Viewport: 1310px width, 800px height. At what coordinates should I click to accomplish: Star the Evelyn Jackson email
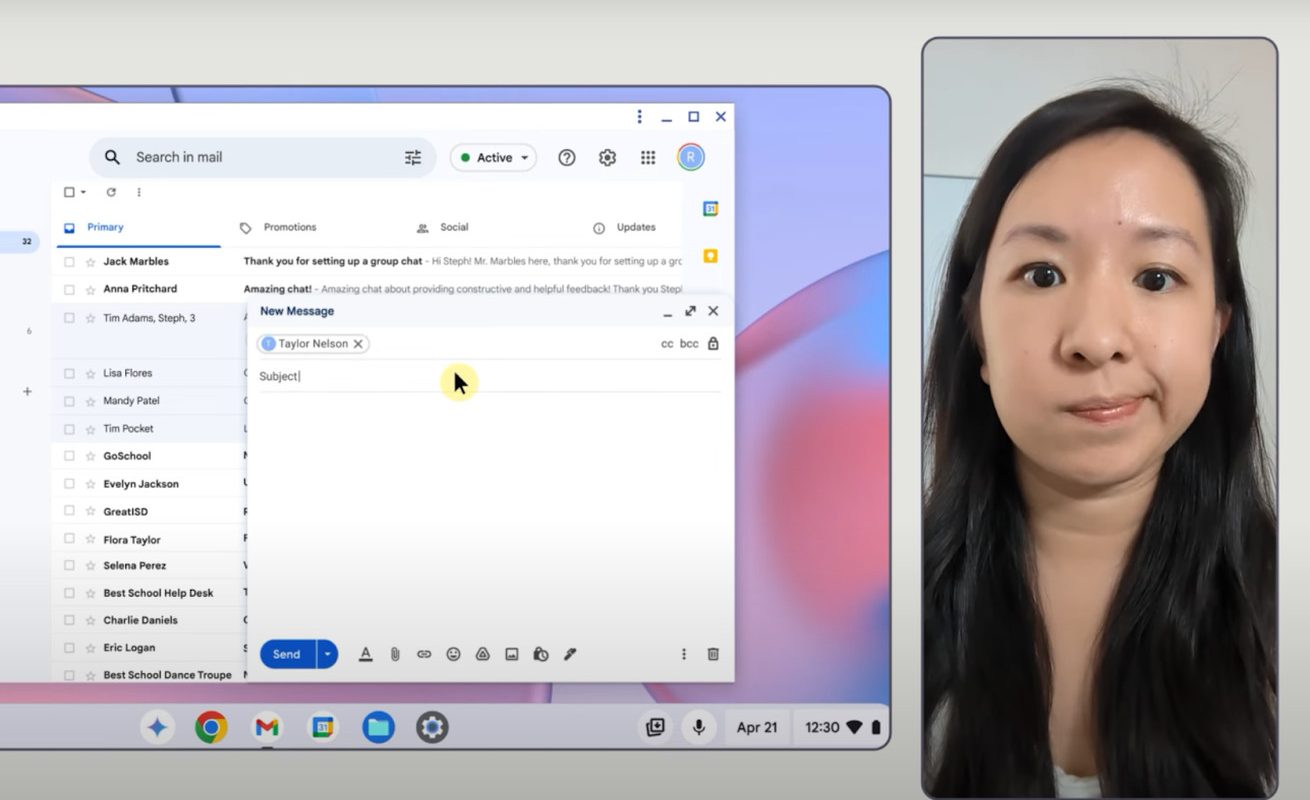pos(90,484)
